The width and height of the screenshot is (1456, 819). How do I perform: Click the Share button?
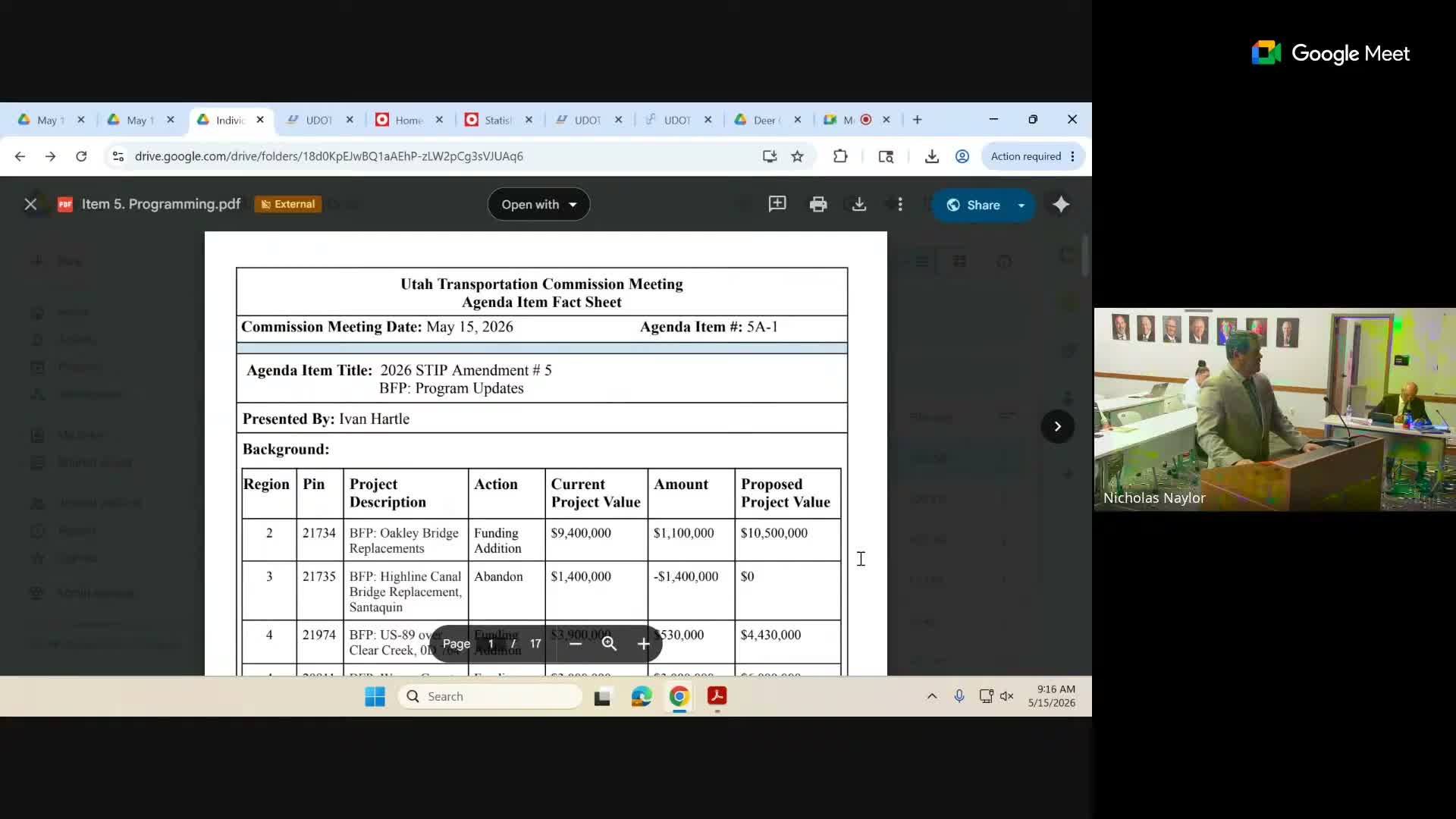pos(974,205)
